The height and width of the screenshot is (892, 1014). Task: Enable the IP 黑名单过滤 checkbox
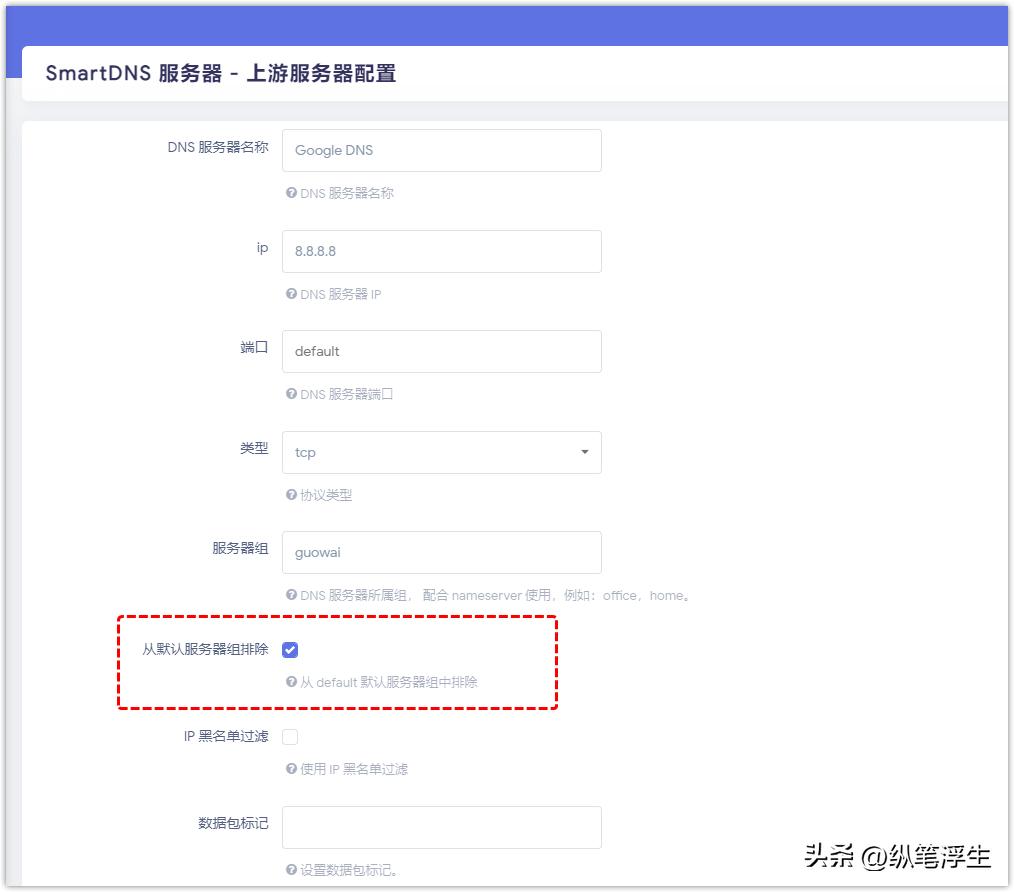click(290, 737)
